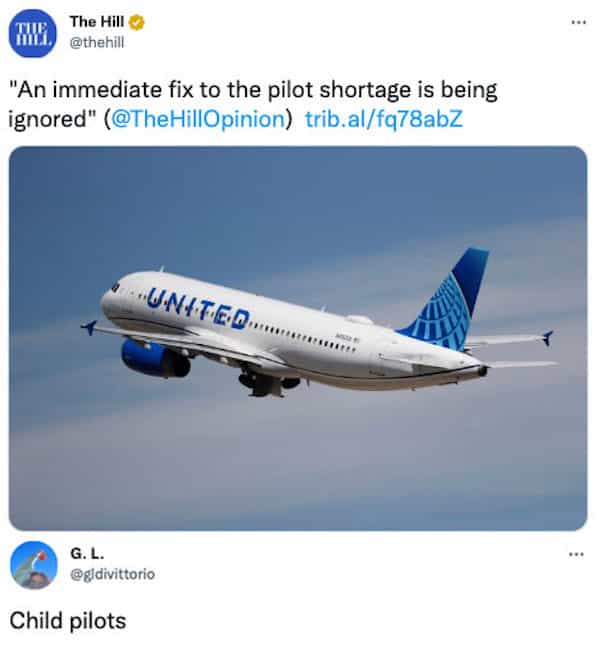
Task: Click the pilot shortage tweet text
Action: pyautogui.click(x=250, y=91)
